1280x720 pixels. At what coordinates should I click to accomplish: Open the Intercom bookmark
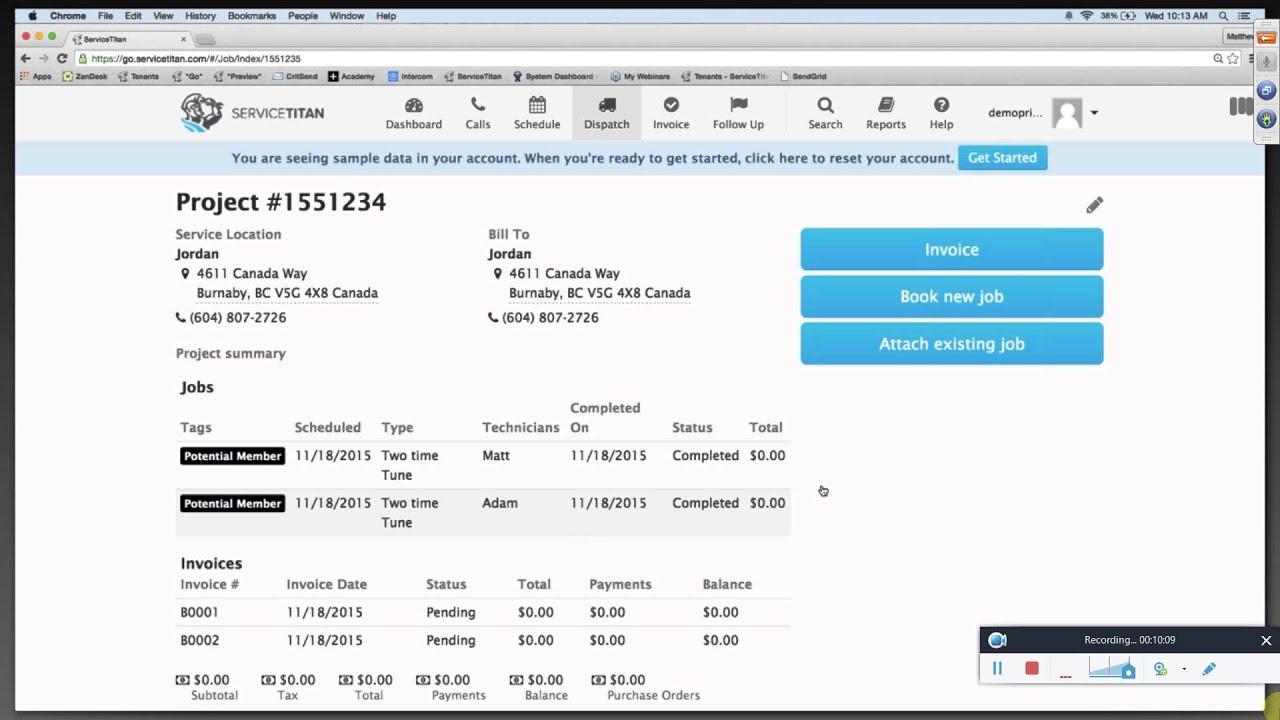410,76
